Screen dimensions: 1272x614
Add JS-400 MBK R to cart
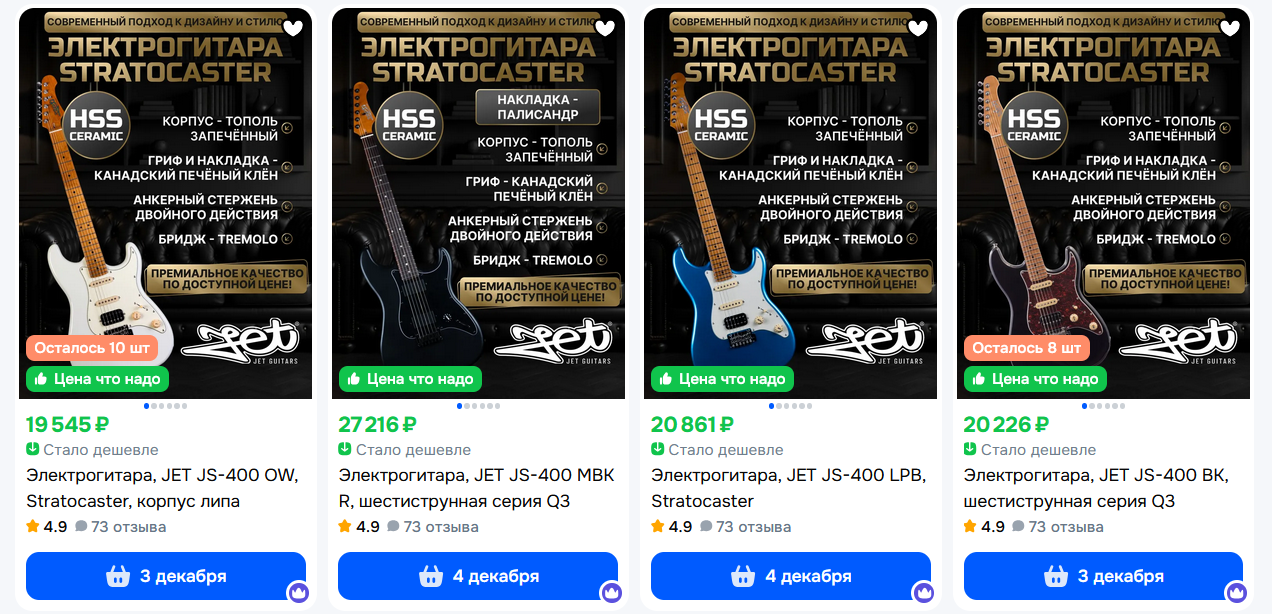478,576
